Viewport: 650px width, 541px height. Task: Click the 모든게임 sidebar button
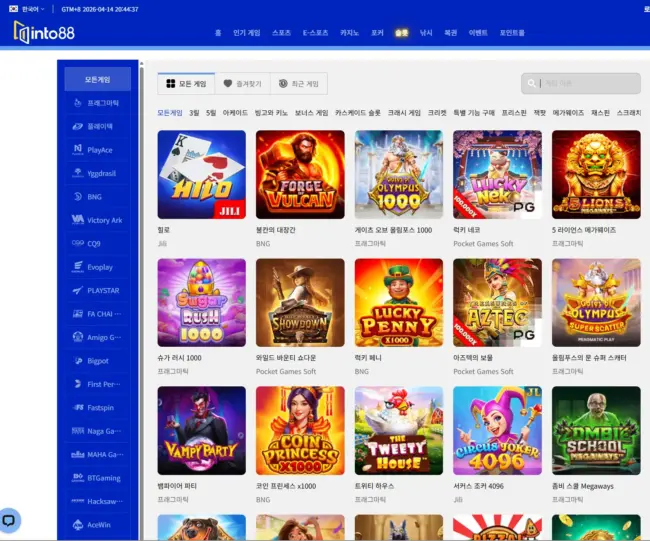pyautogui.click(x=97, y=79)
